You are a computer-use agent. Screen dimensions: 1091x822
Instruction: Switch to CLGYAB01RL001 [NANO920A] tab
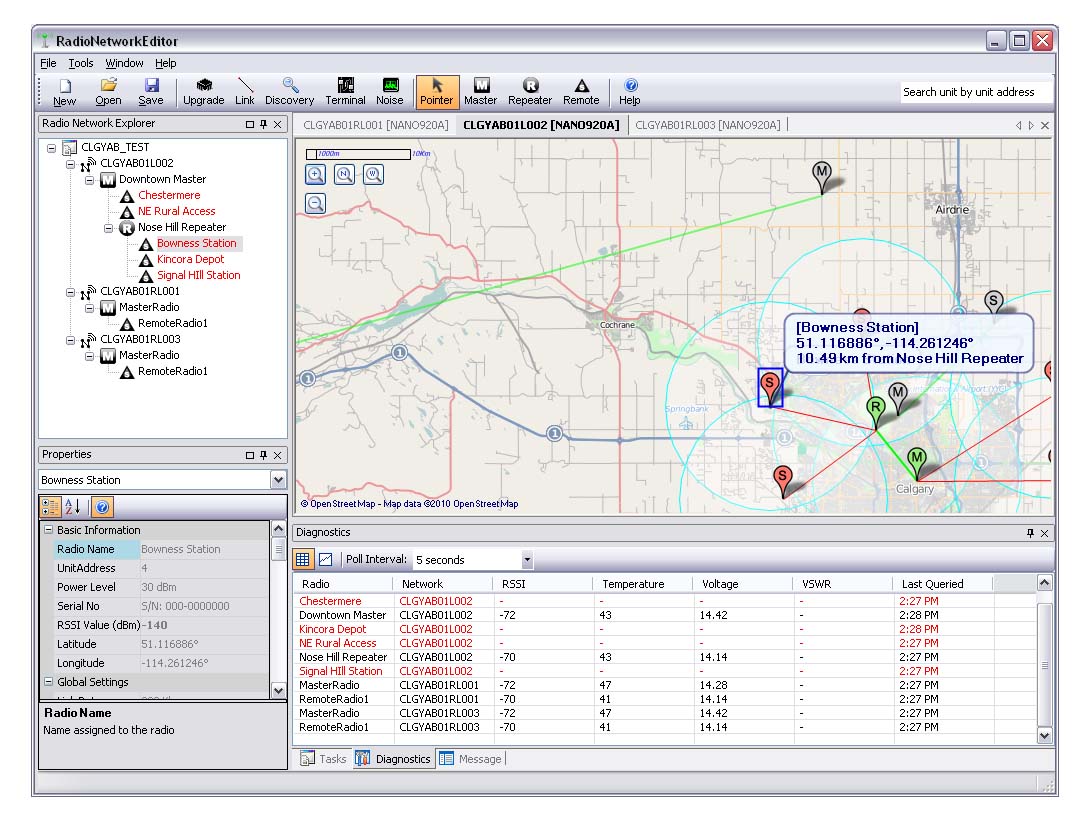point(376,125)
